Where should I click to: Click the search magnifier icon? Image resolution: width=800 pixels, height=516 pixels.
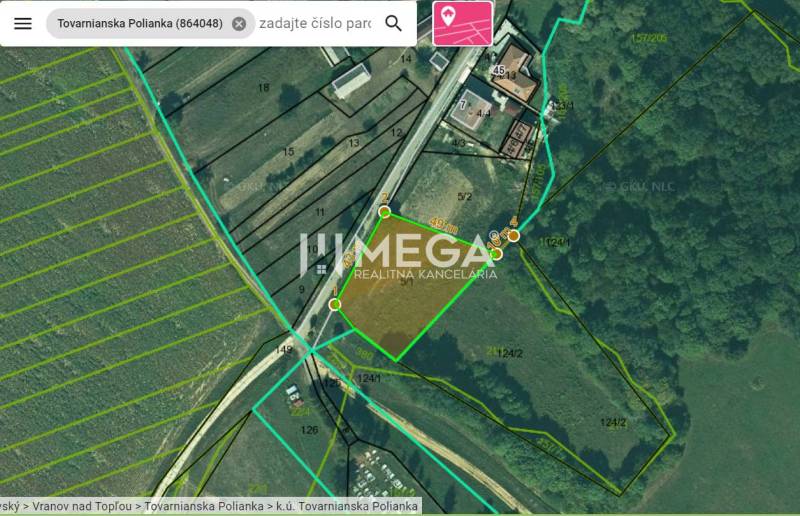393,23
